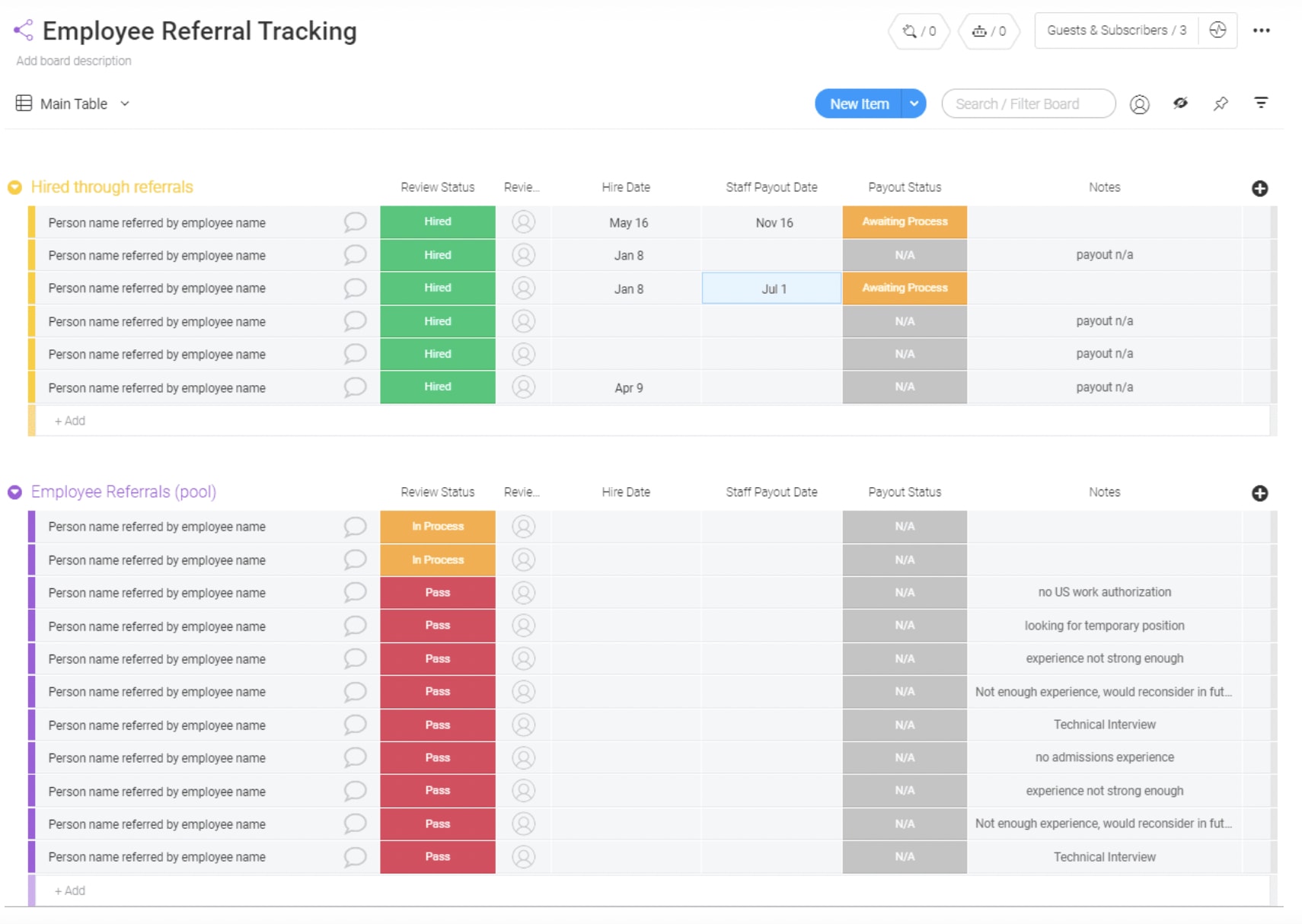Open the New Item dropdown arrow
The height and width of the screenshot is (924, 1302).
coord(914,104)
